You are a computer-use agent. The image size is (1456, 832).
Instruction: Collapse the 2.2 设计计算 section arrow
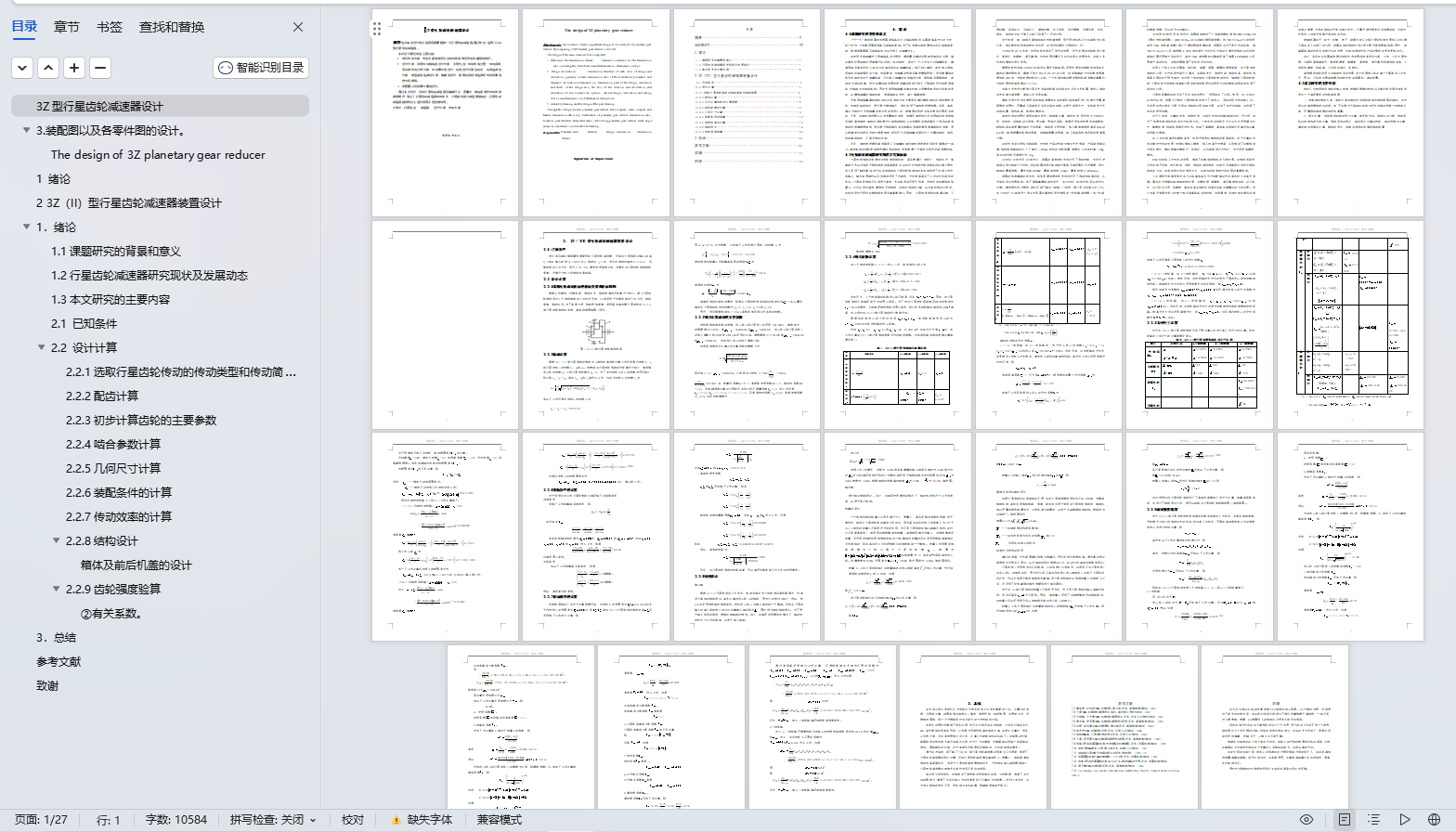pyautogui.click(x=41, y=347)
